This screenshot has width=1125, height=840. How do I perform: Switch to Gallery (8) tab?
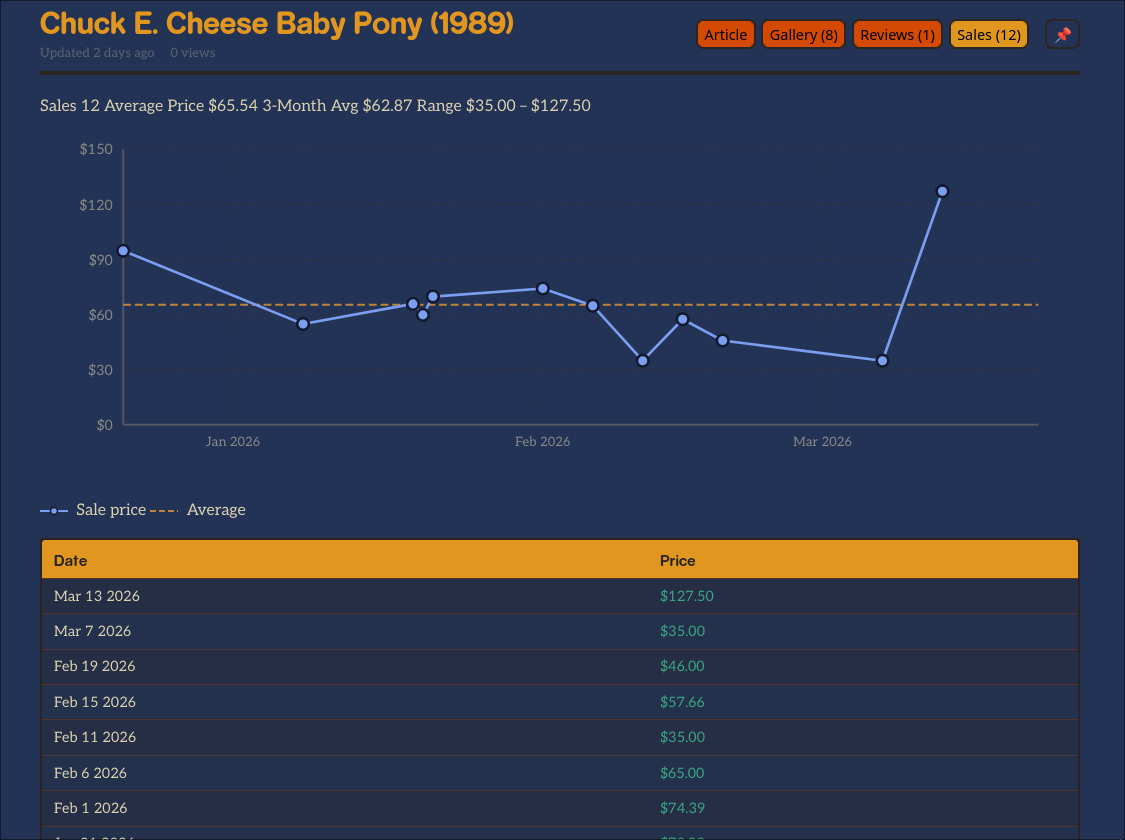pyautogui.click(x=803, y=35)
